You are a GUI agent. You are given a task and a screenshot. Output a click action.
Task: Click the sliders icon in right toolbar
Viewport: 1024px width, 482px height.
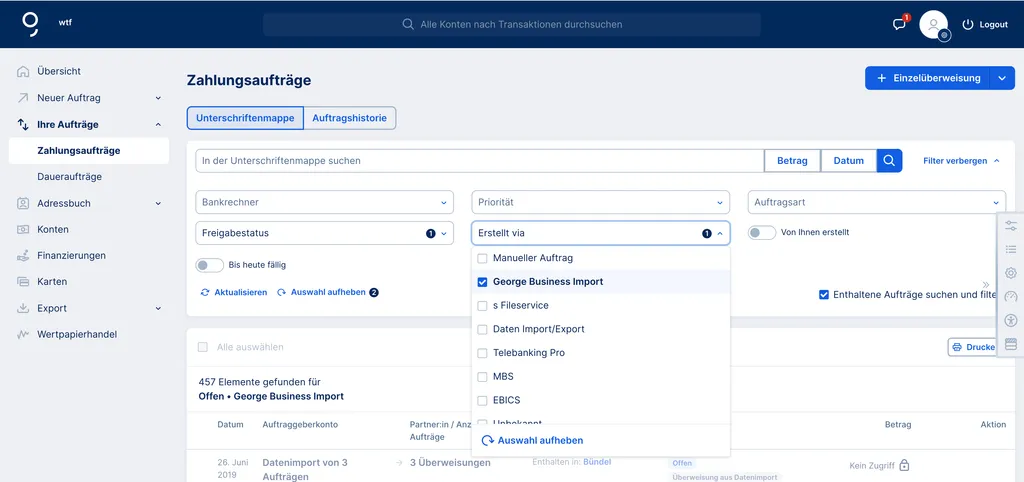[x=1011, y=225]
